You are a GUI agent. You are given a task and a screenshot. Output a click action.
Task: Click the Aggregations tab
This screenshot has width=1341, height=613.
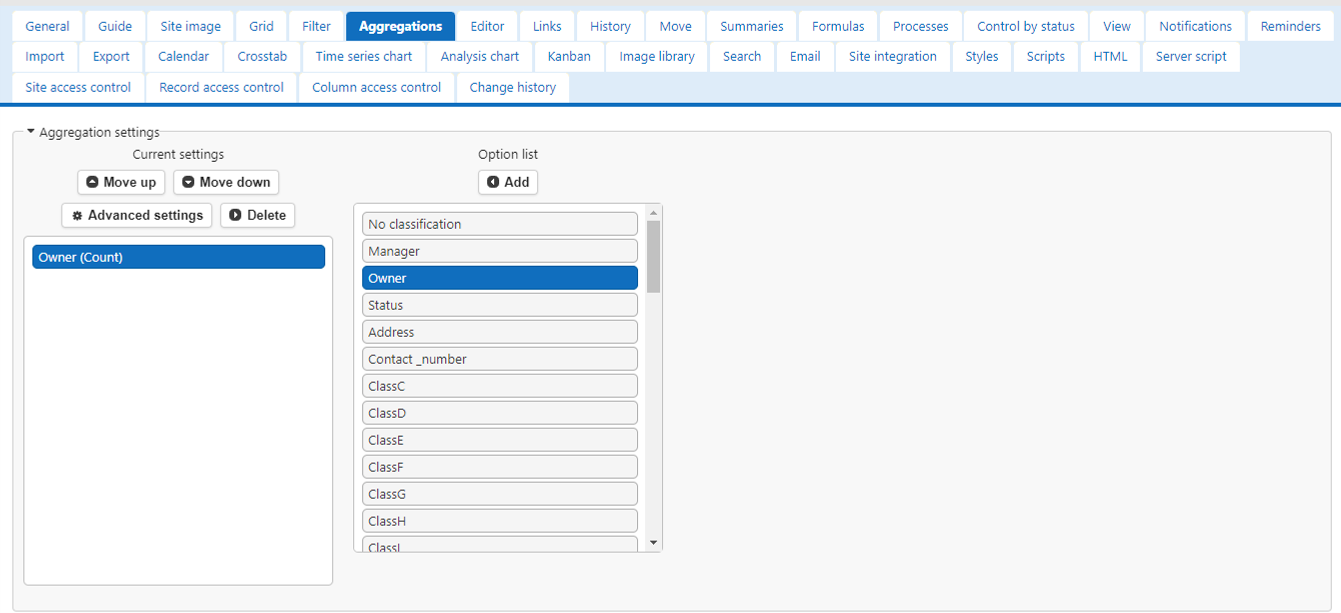pos(400,26)
